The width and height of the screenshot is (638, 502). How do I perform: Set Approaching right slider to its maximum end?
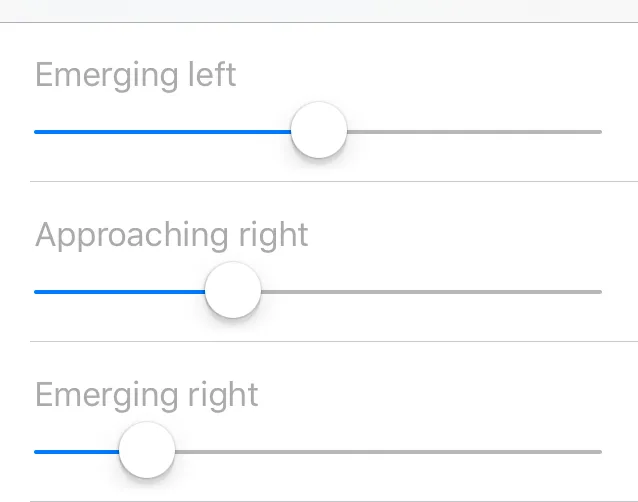600,291
